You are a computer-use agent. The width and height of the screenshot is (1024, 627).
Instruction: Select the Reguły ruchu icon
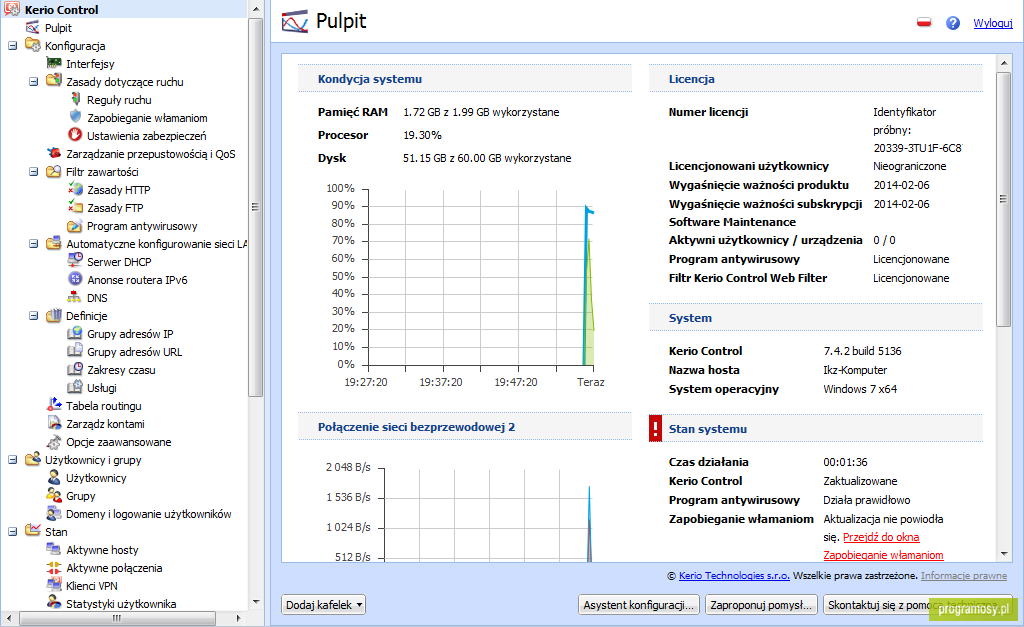click(75, 99)
